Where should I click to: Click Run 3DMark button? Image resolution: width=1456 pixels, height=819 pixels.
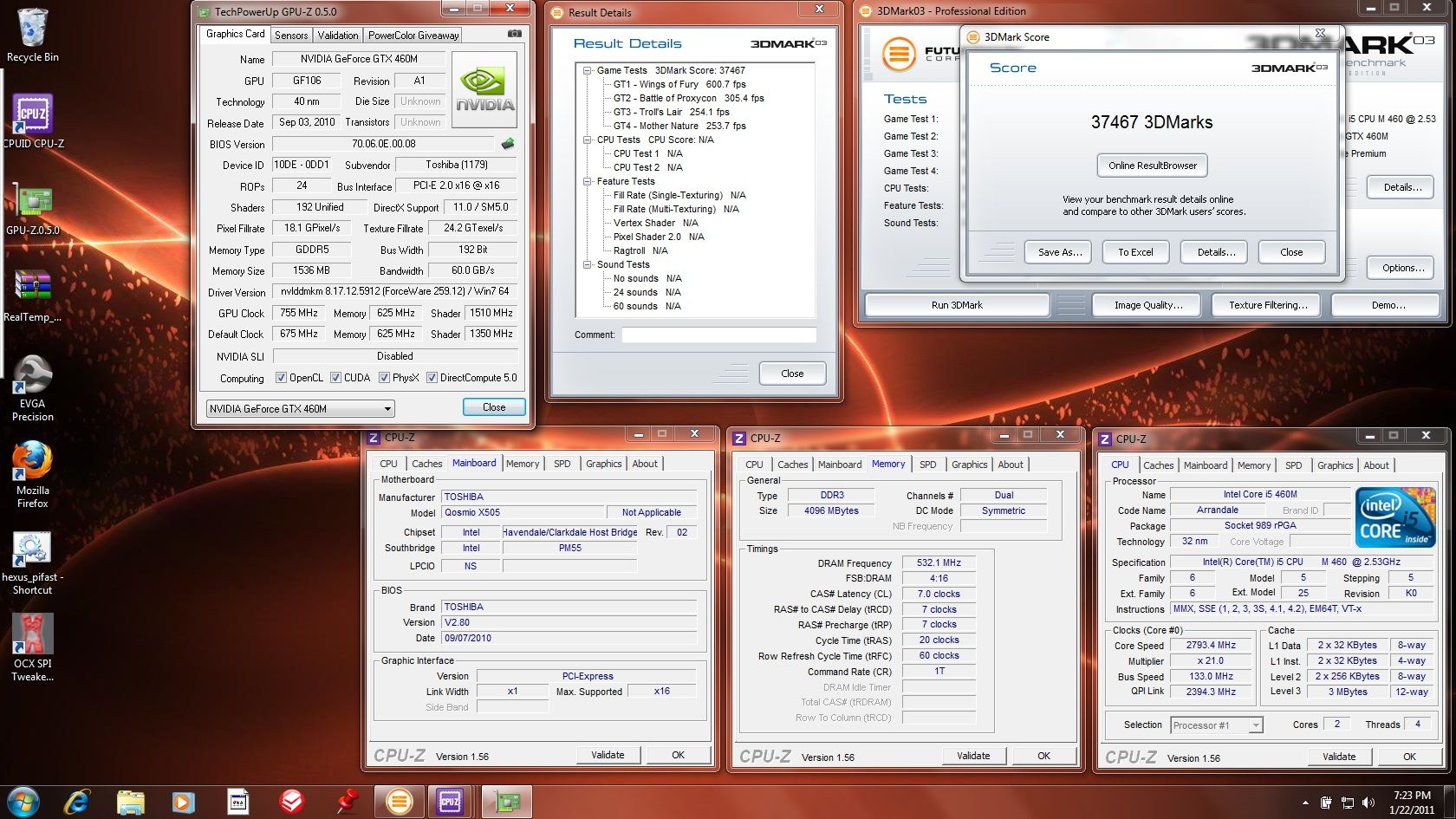coord(957,305)
